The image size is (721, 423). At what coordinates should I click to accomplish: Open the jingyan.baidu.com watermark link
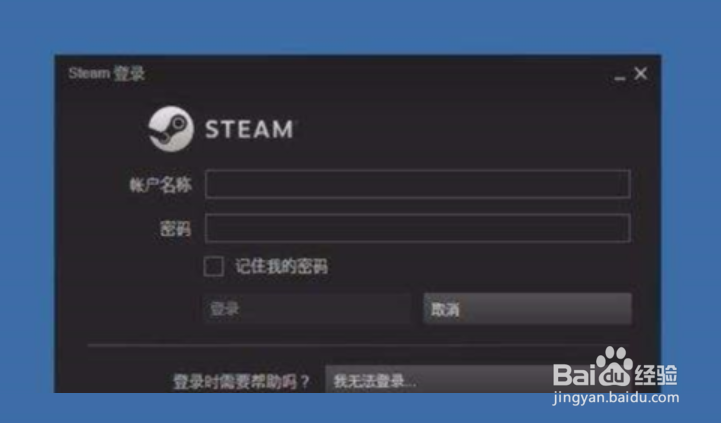click(616, 397)
